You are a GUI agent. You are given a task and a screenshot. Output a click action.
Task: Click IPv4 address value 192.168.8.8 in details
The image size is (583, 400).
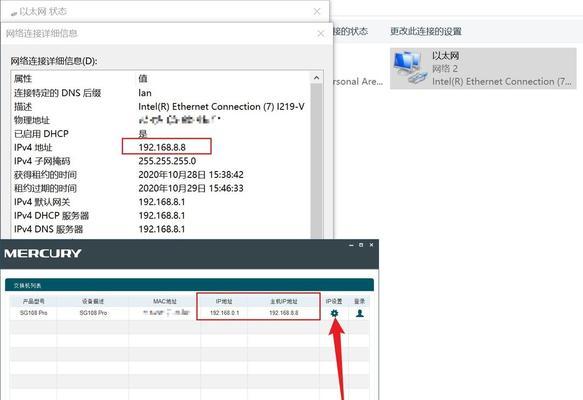click(162, 148)
